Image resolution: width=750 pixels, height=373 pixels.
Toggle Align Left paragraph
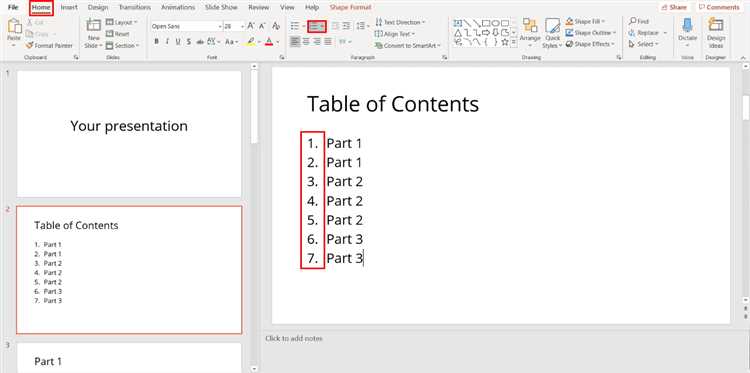[x=295, y=42]
